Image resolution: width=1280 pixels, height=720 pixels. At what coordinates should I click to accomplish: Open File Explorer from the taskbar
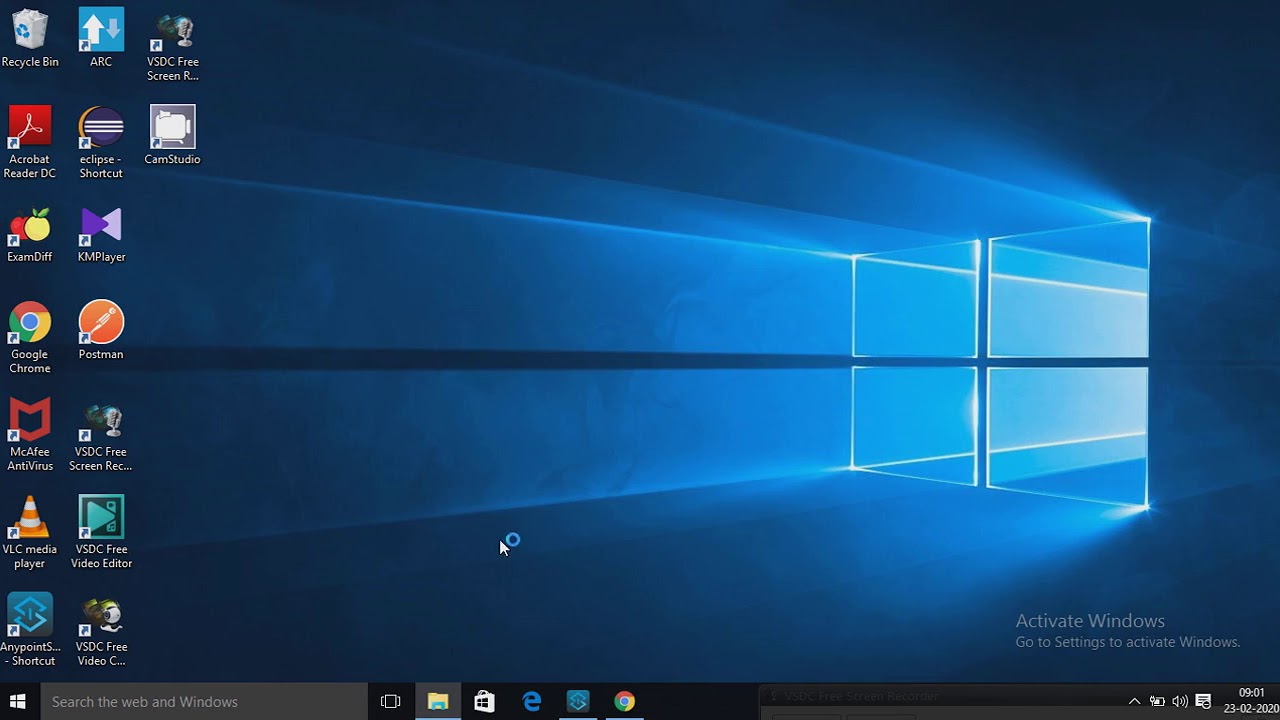click(x=438, y=702)
